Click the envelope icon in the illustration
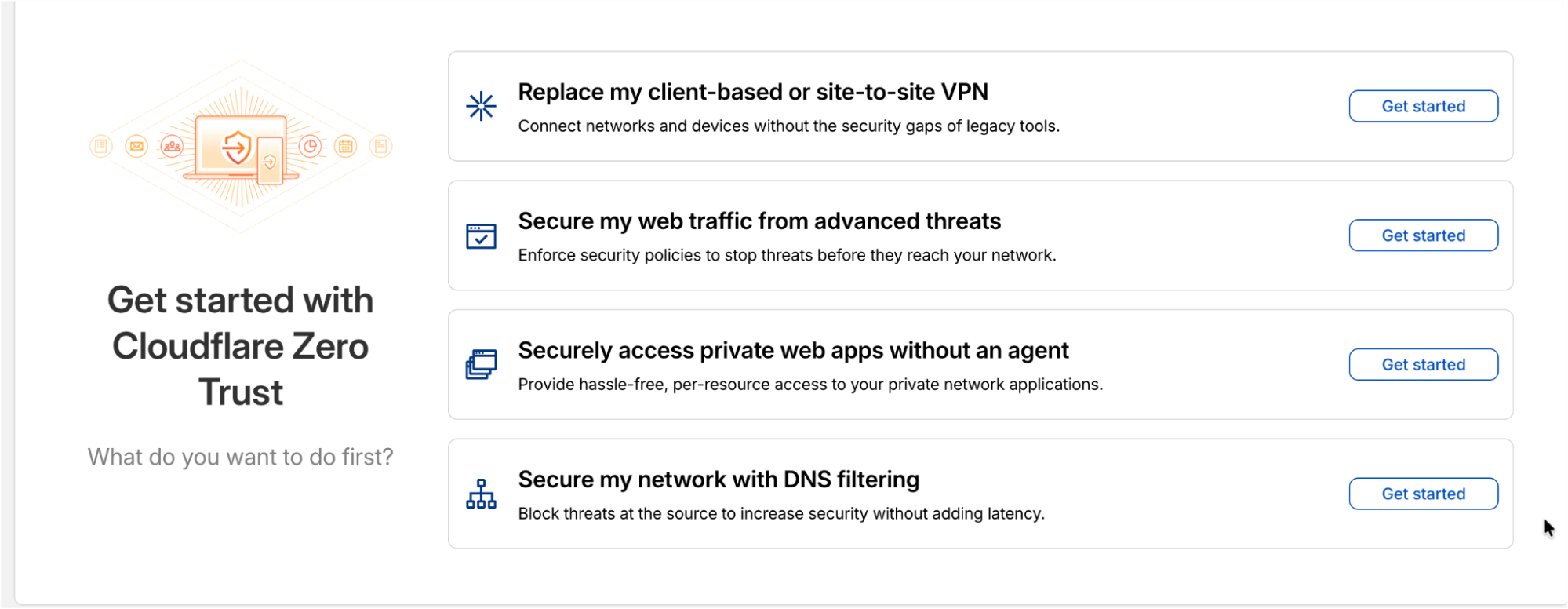 136,145
